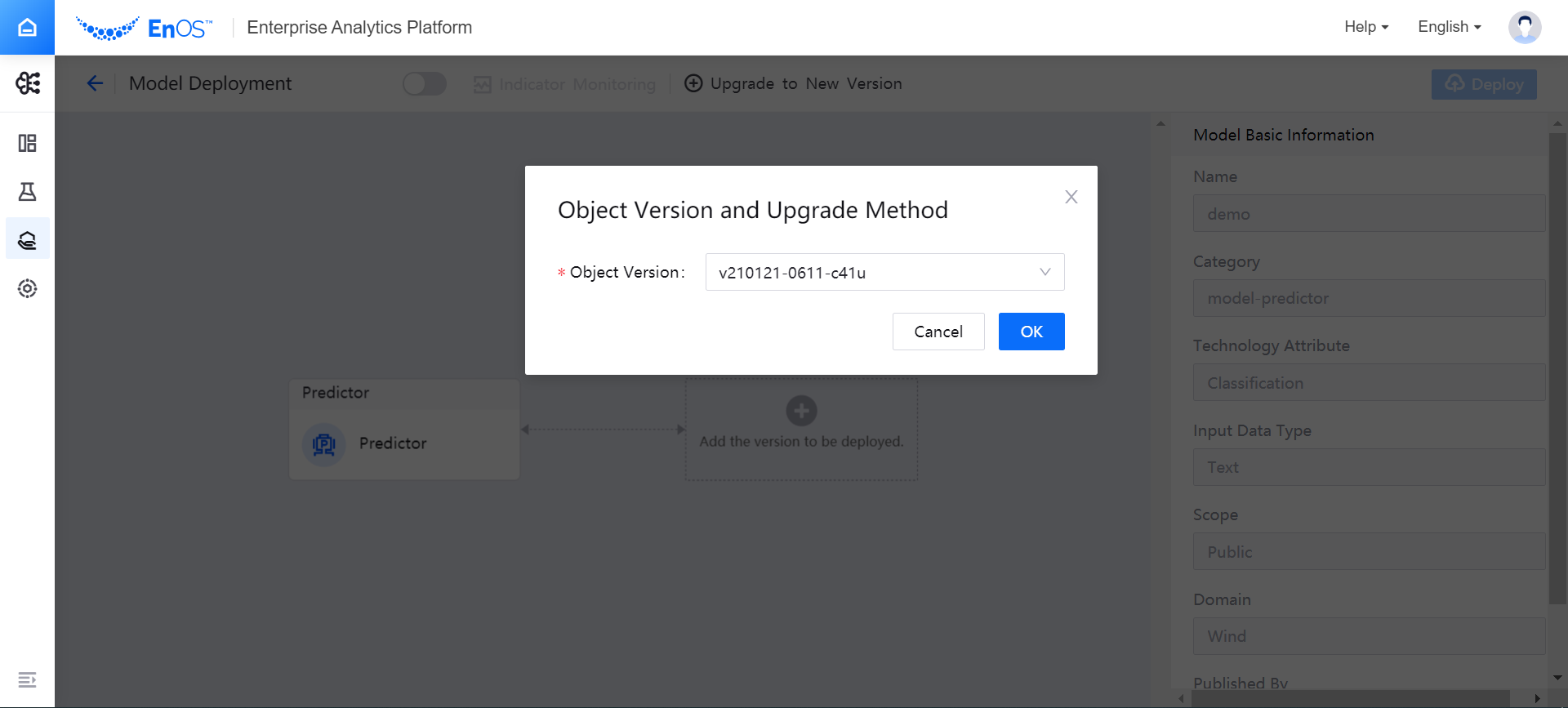Open the Help menu

tap(1366, 27)
